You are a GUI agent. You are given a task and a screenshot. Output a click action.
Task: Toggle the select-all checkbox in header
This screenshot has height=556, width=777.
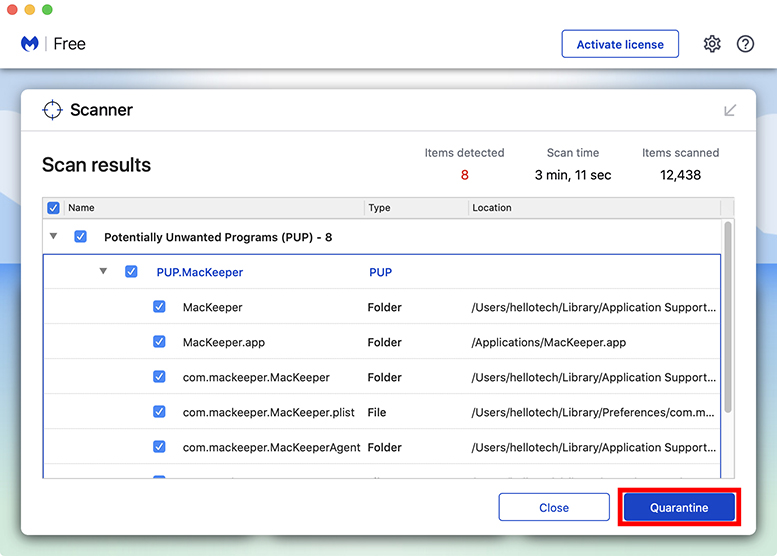[x=54, y=208]
